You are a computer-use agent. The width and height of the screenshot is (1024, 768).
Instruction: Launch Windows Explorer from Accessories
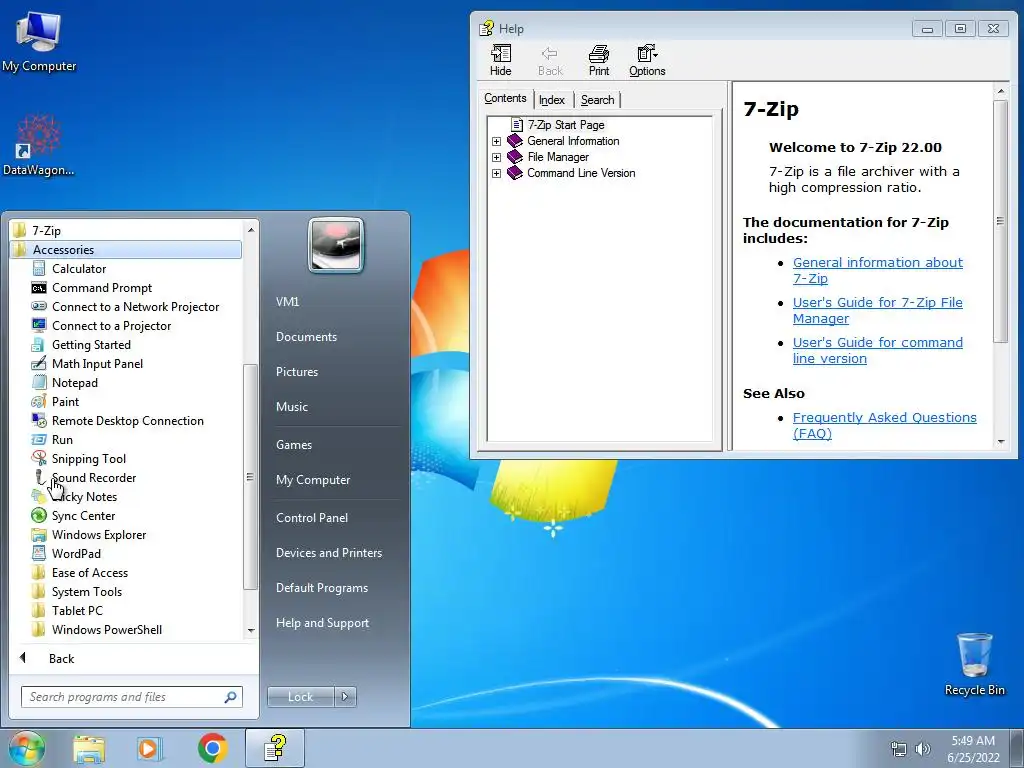(x=99, y=534)
